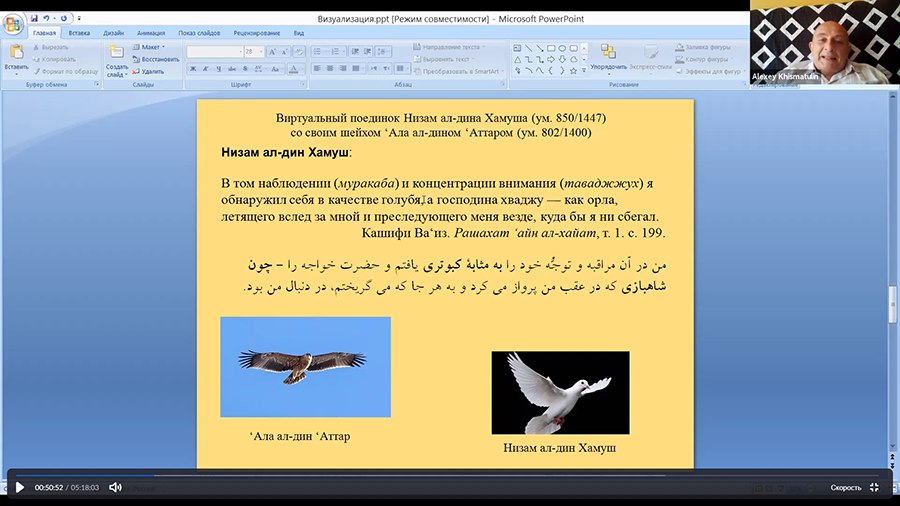
Task: Toggle align text left
Action: (x=317, y=69)
